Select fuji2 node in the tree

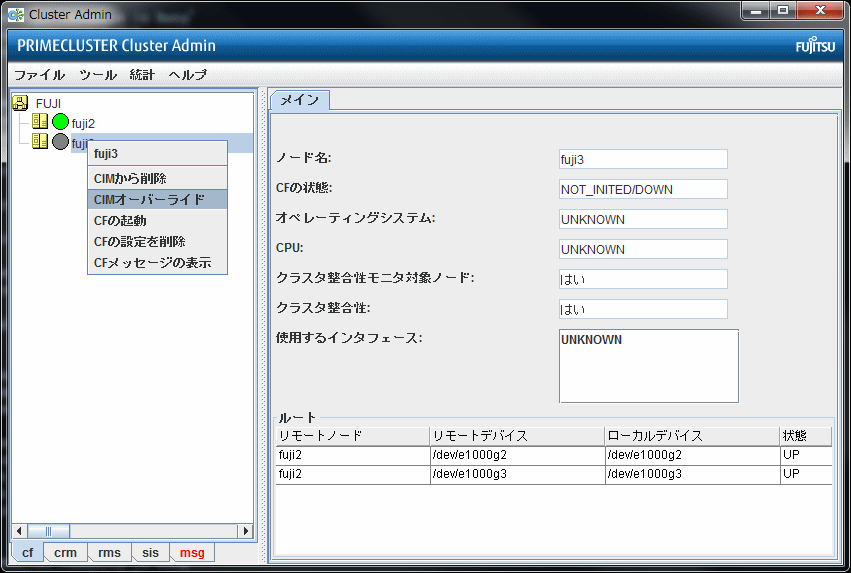tap(83, 123)
